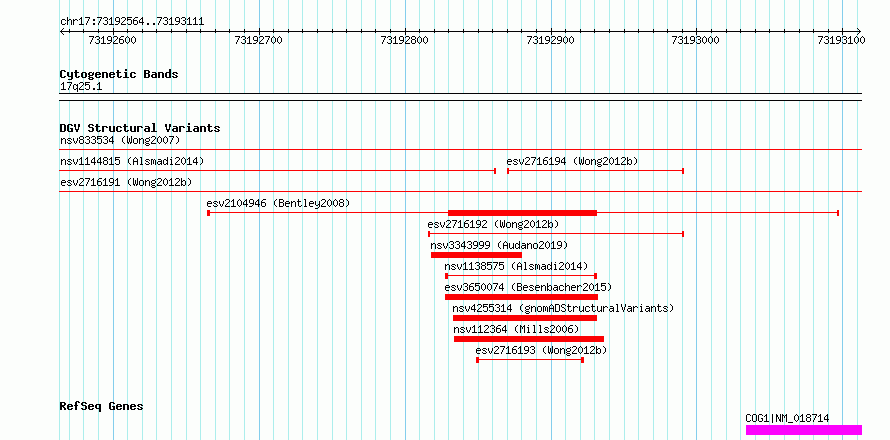The width and height of the screenshot is (890, 440).
Task: Click the nsv112364 (Mills2006) label
Action: tap(516, 329)
